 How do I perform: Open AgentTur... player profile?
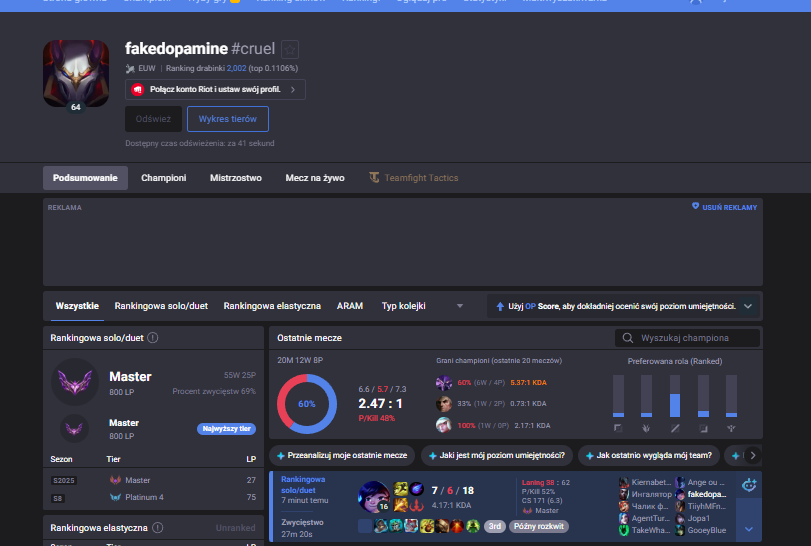[x=650, y=518]
